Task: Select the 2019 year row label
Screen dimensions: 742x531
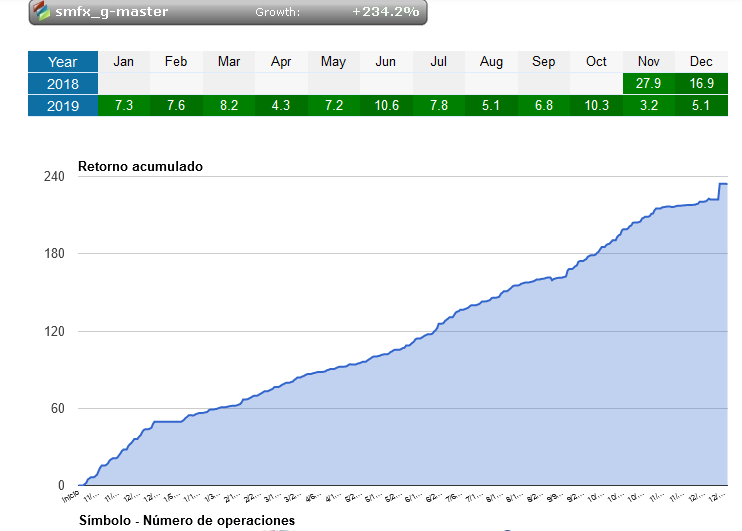Action: [63, 106]
